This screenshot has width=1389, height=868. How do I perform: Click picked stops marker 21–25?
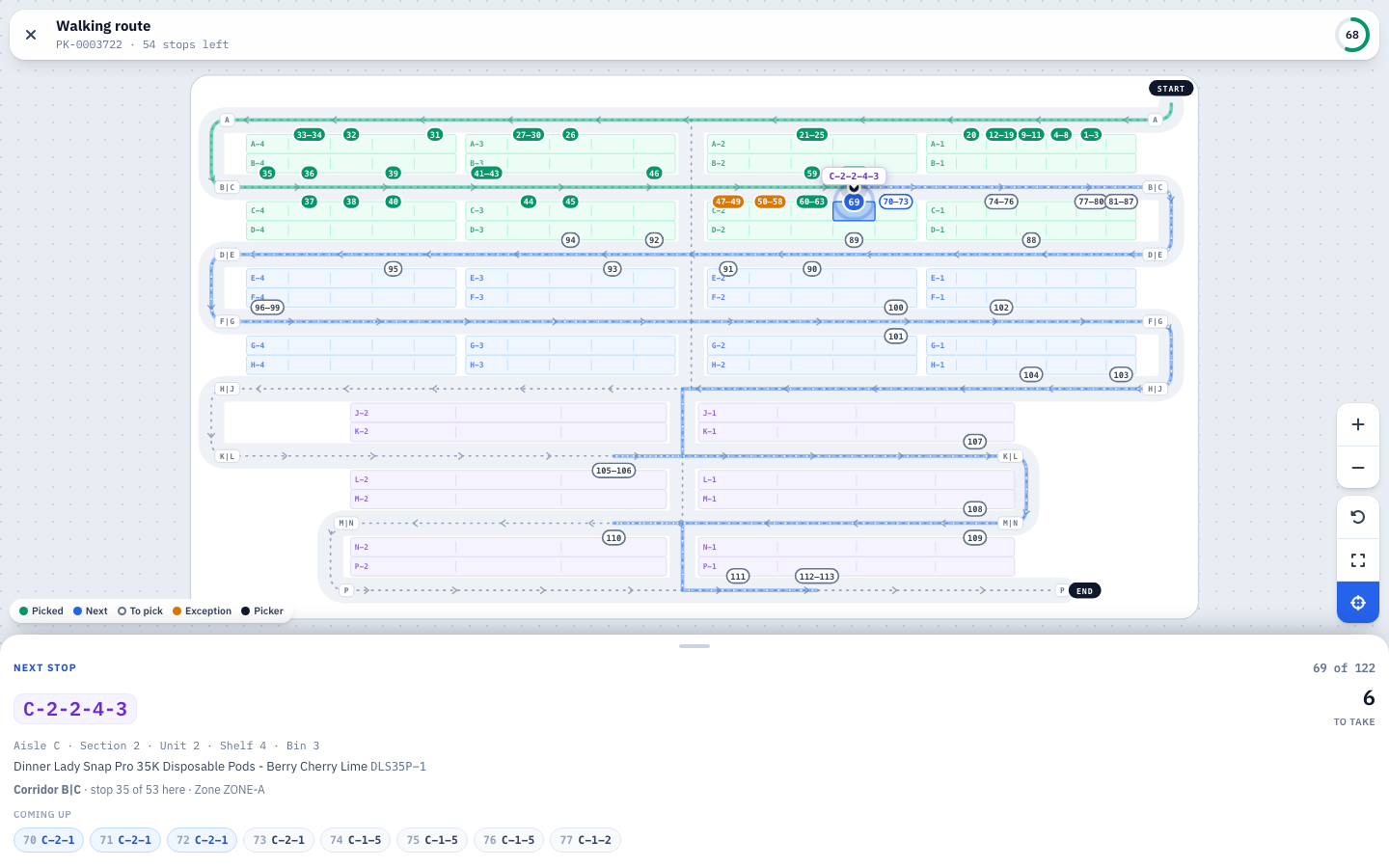coord(812,135)
